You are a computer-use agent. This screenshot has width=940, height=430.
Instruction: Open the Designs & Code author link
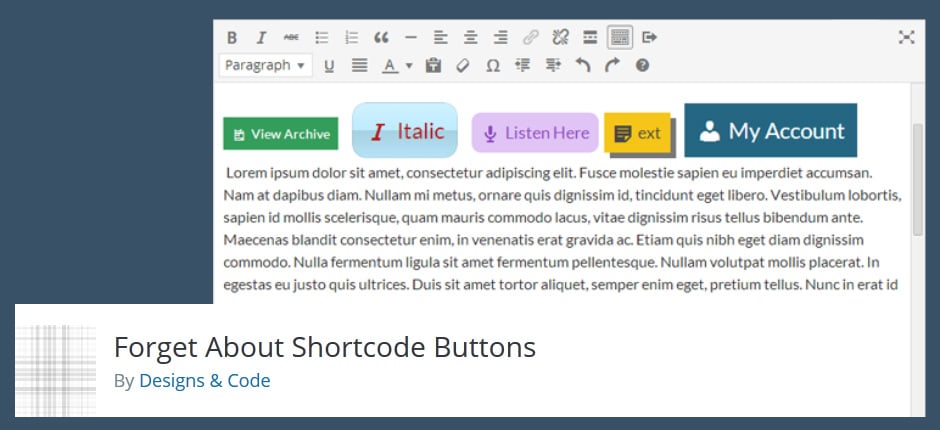point(204,381)
